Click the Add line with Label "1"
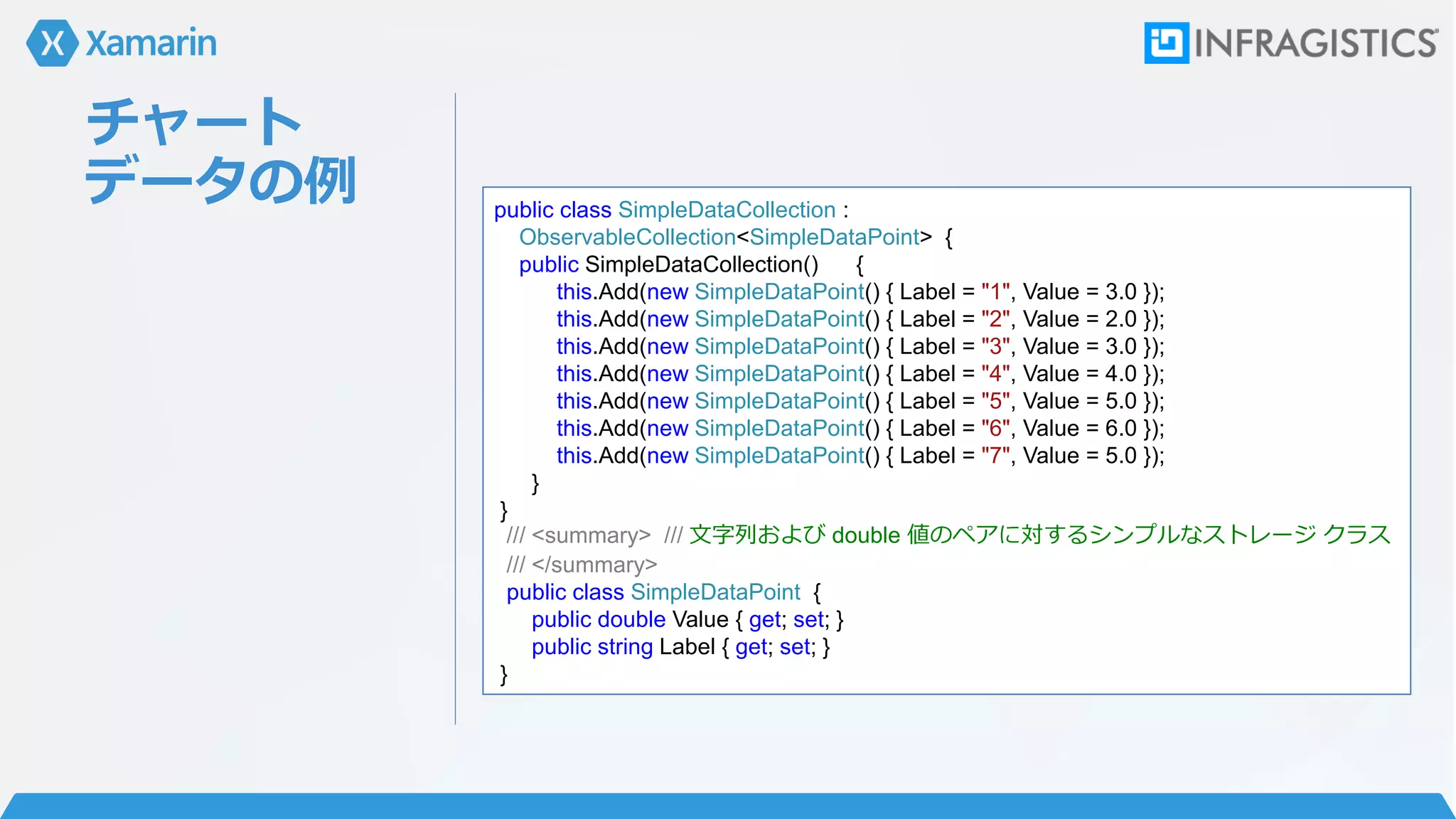This screenshot has width=1456, height=819. 860,291
